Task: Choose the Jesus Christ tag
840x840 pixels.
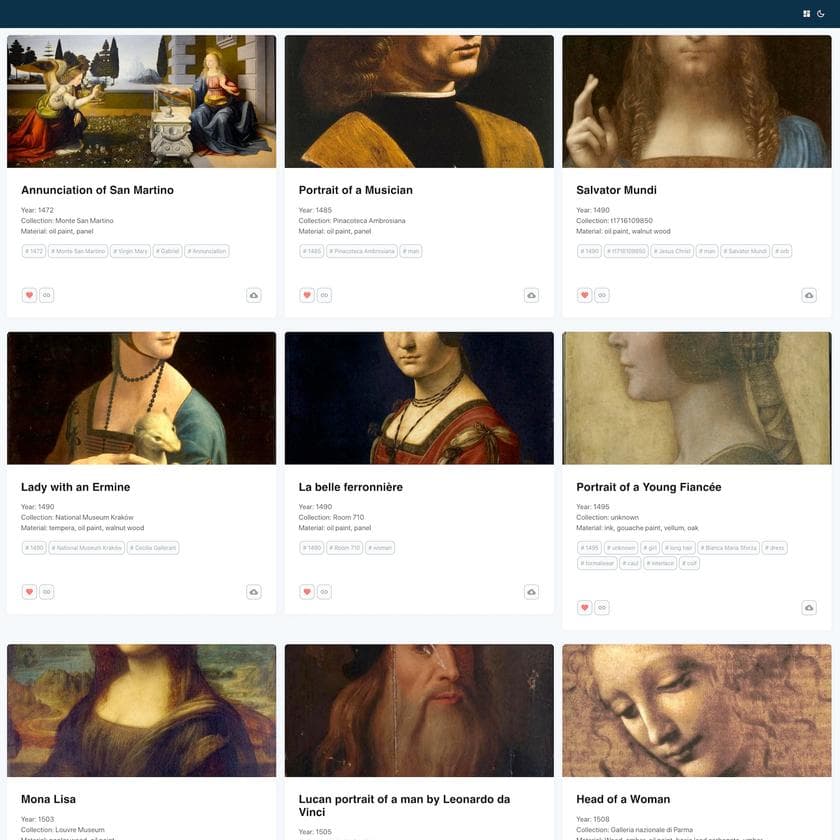Action: point(672,251)
